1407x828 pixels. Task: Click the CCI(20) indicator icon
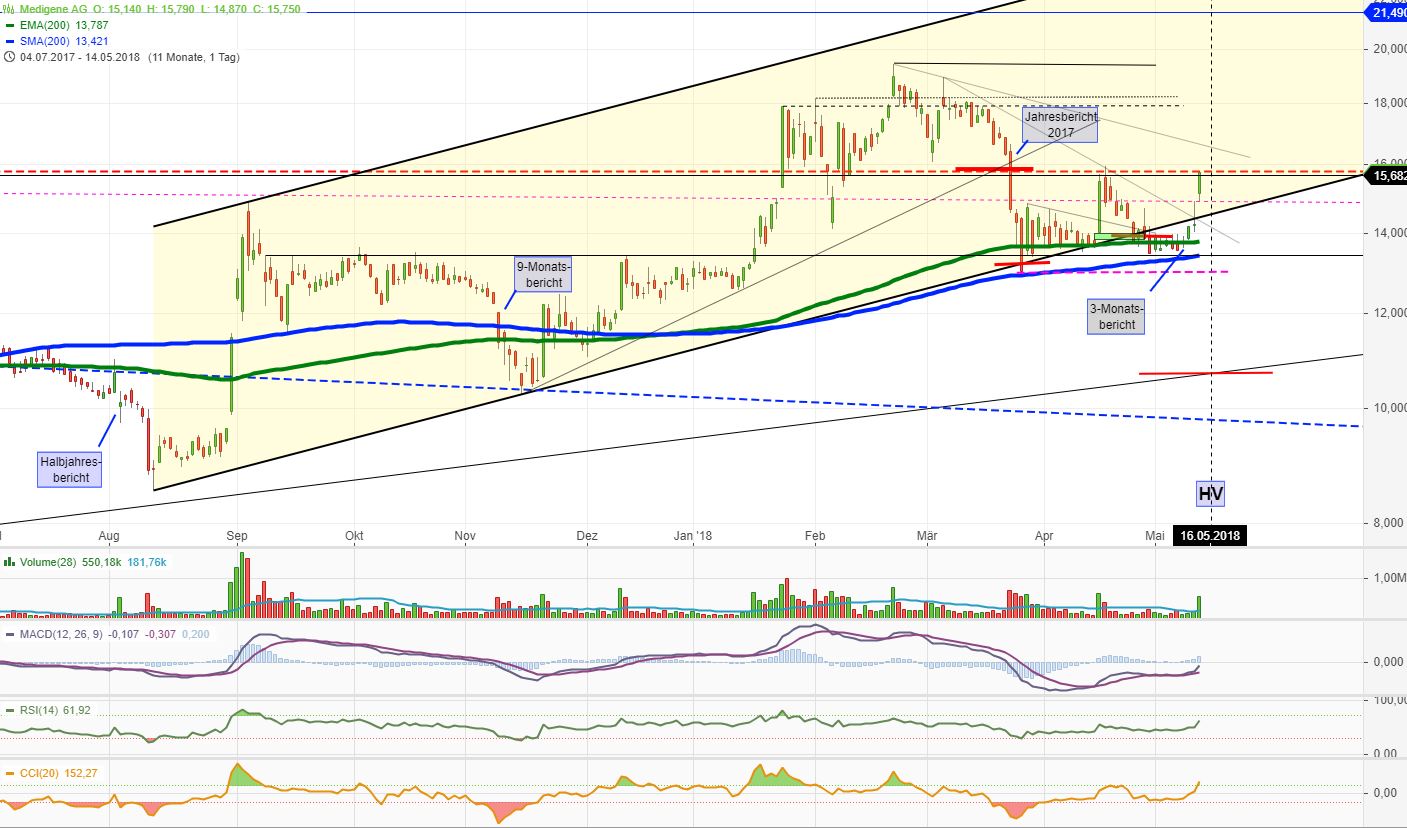click(x=10, y=773)
